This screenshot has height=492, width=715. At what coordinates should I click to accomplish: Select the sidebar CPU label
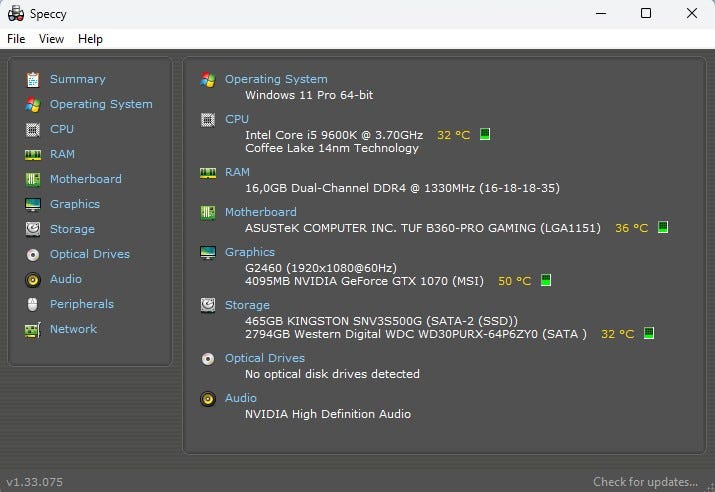[62, 129]
